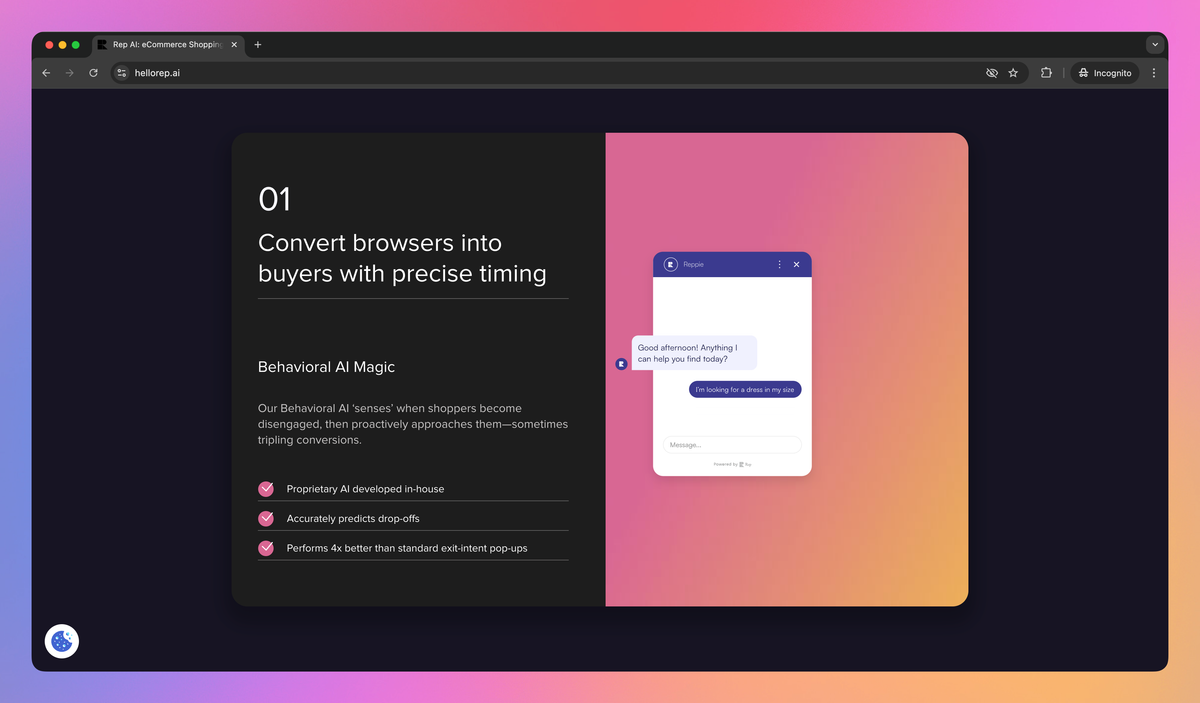Click 'Proprietary AI developed in-house' text
Viewport: 1200px width, 703px height.
tap(365, 489)
